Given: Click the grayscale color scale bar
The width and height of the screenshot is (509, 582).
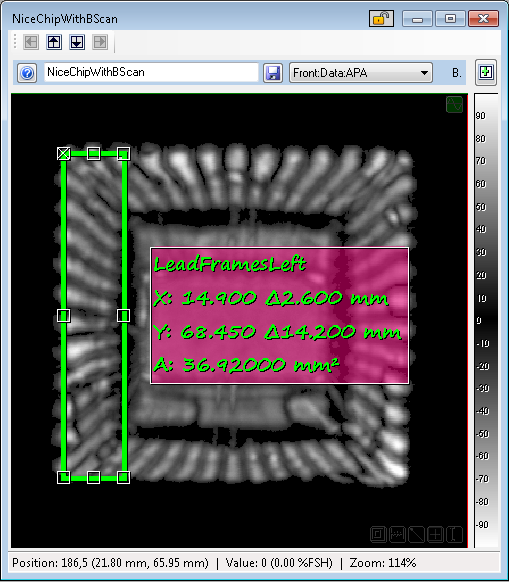Looking at the screenshot, I should 486,320.
